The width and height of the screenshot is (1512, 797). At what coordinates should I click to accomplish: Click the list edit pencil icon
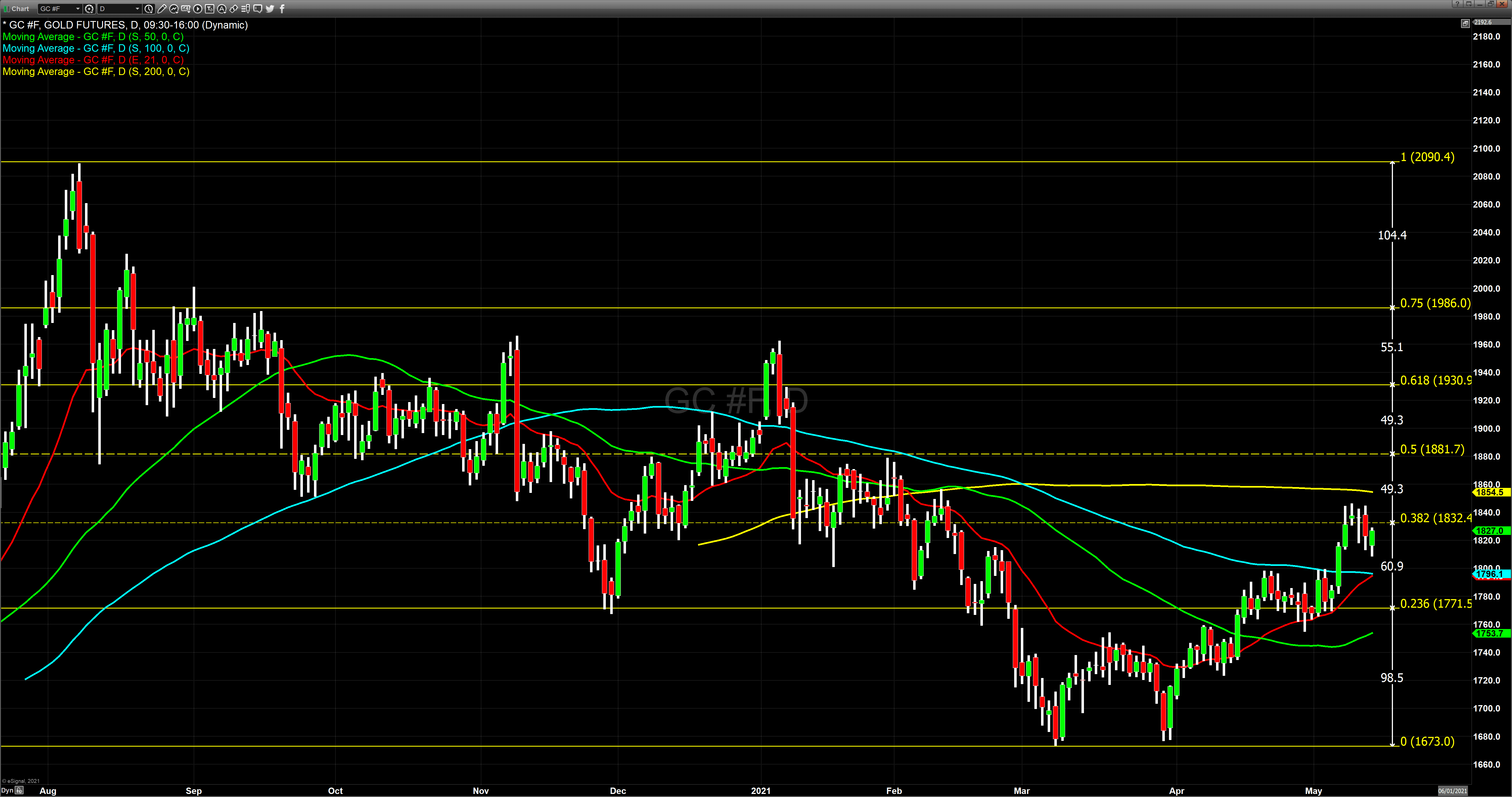pyautogui.click(x=245, y=9)
